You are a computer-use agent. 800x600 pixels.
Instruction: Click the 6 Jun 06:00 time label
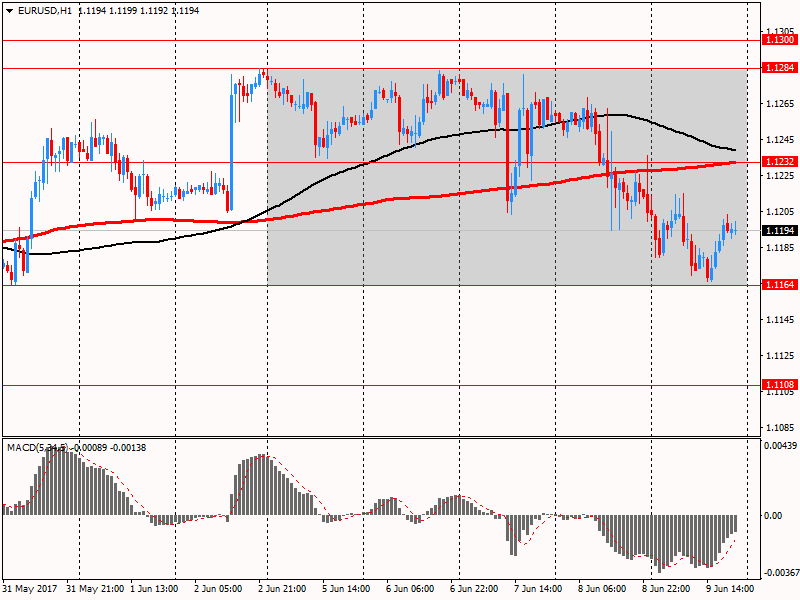coord(410,589)
